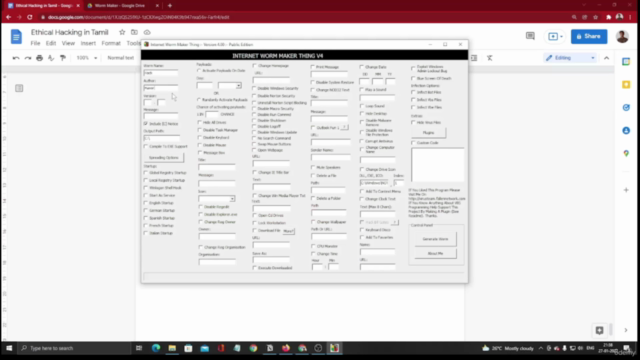The width and height of the screenshot is (640, 360).
Task: Get add-ons with the plus icon
Action: point(626,190)
